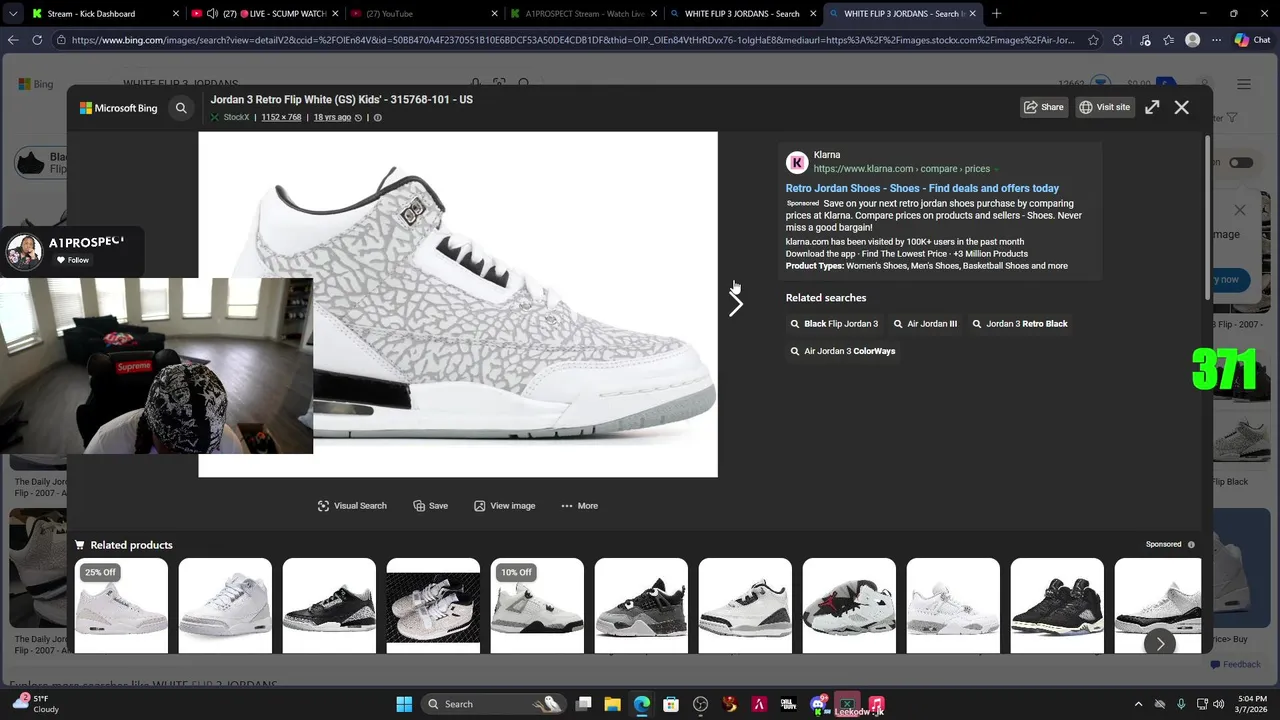
Task: Open a new browser tab
Action: click(996, 14)
